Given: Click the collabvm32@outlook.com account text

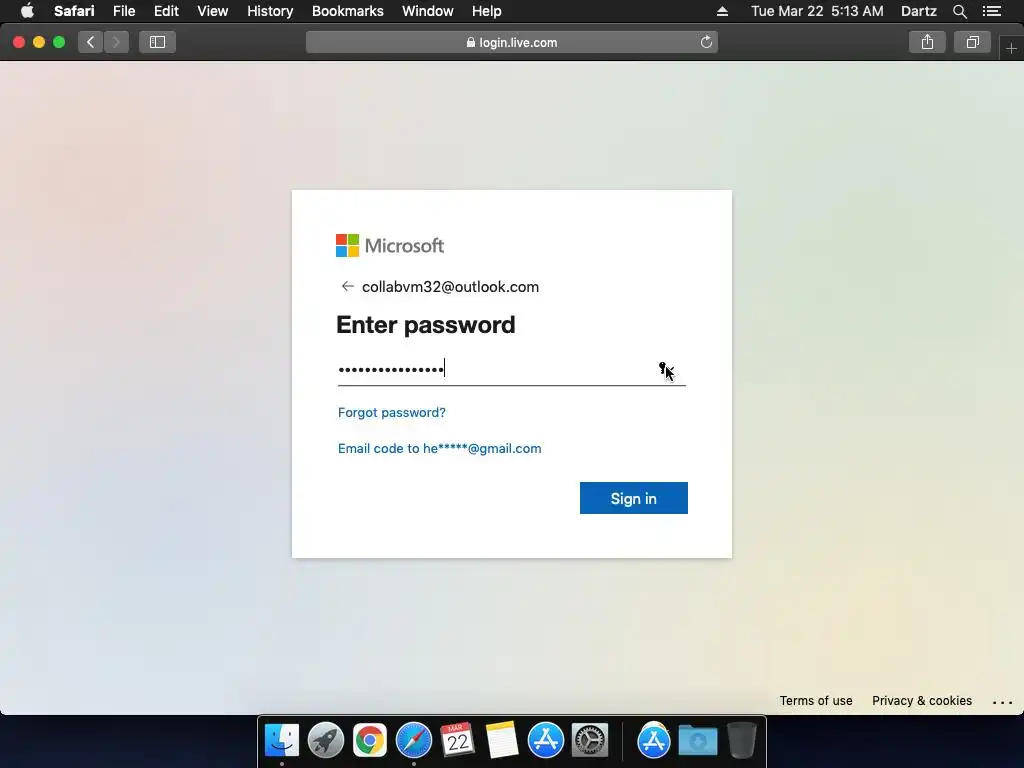Looking at the screenshot, I should pyautogui.click(x=451, y=287).
